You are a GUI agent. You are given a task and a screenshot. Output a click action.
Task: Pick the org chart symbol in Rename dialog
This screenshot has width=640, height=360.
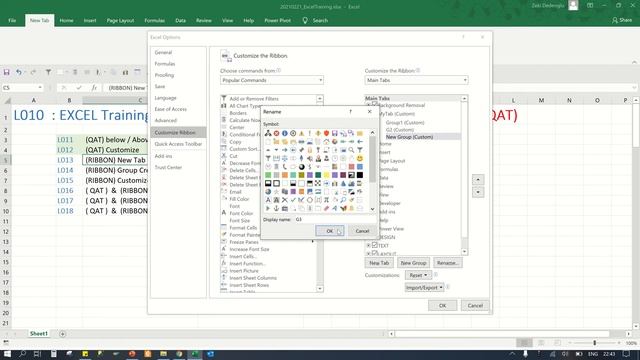coord(268,133)
